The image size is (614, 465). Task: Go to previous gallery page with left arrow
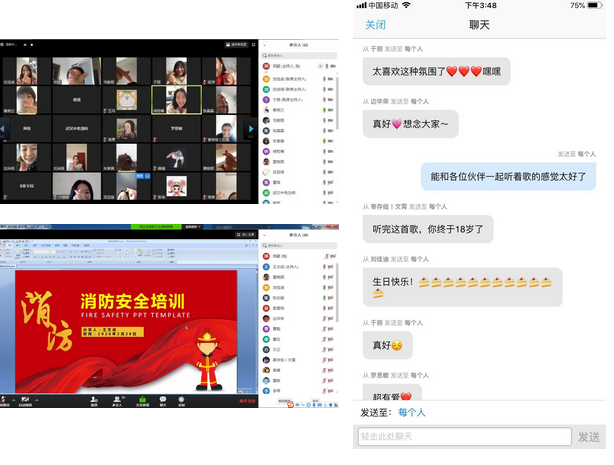pos(5,128)
